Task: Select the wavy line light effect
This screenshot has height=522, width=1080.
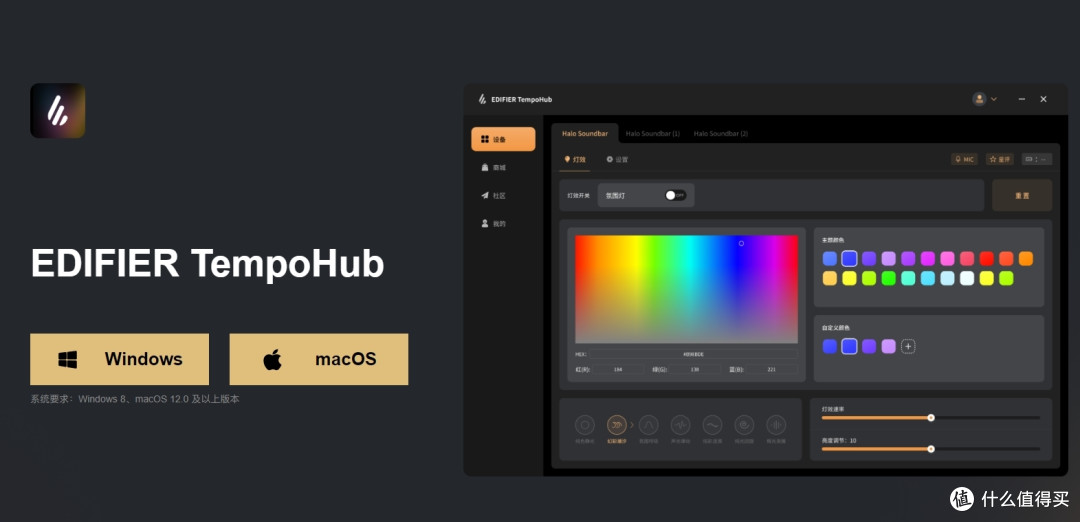Action: point(712,425)
